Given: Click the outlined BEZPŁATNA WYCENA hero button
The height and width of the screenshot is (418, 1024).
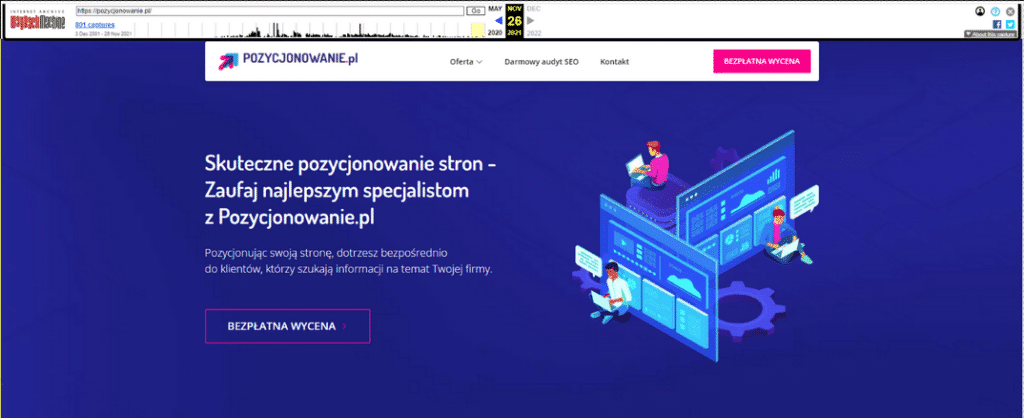Looking at the screenshot, I should point(287,326).
